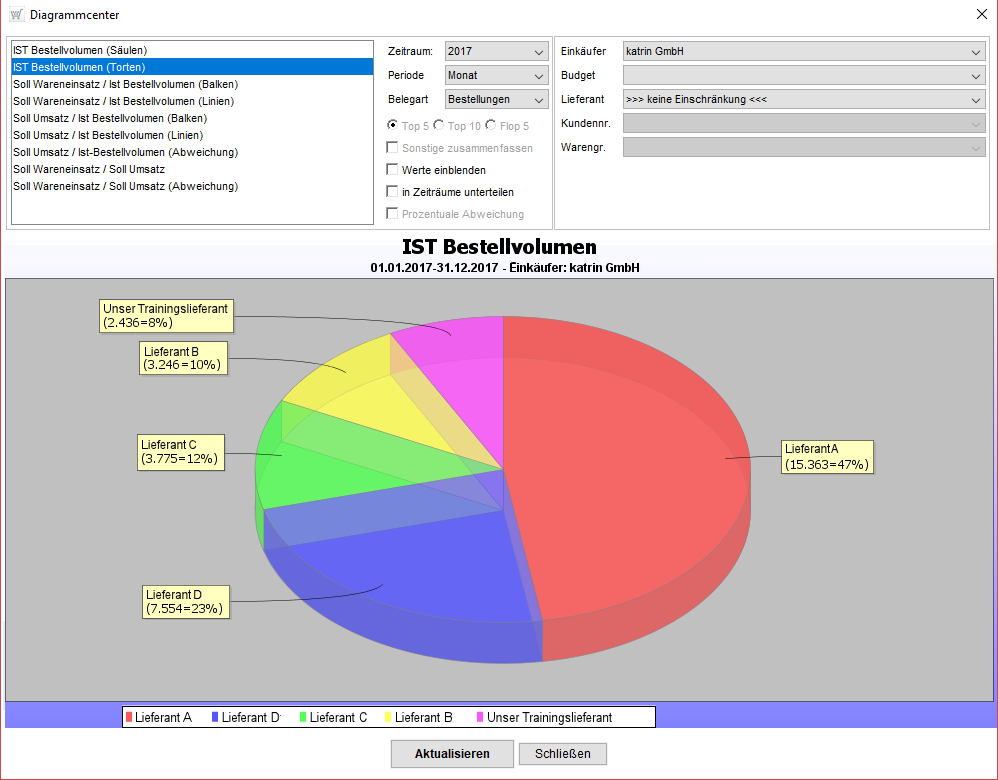Click the magenta Unser Trainingslieferant legend swatch
The image size is (998, 780).
[x=480, y=717]
